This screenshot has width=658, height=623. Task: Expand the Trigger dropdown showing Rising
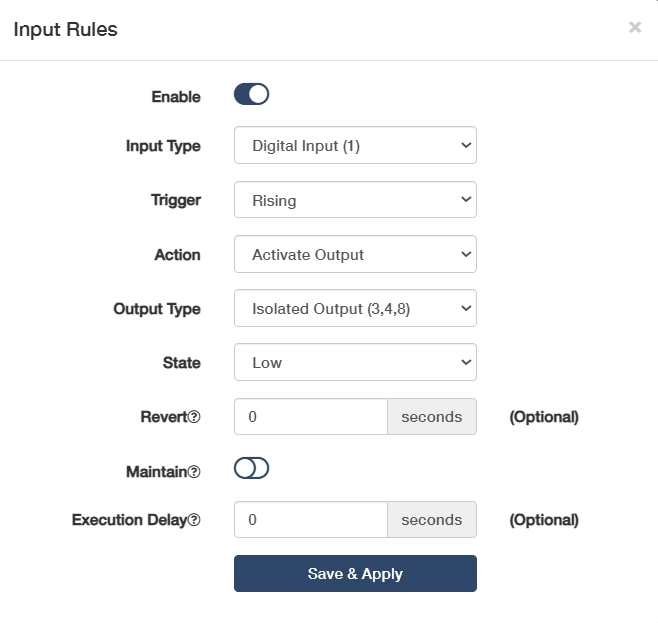(355, 200)
